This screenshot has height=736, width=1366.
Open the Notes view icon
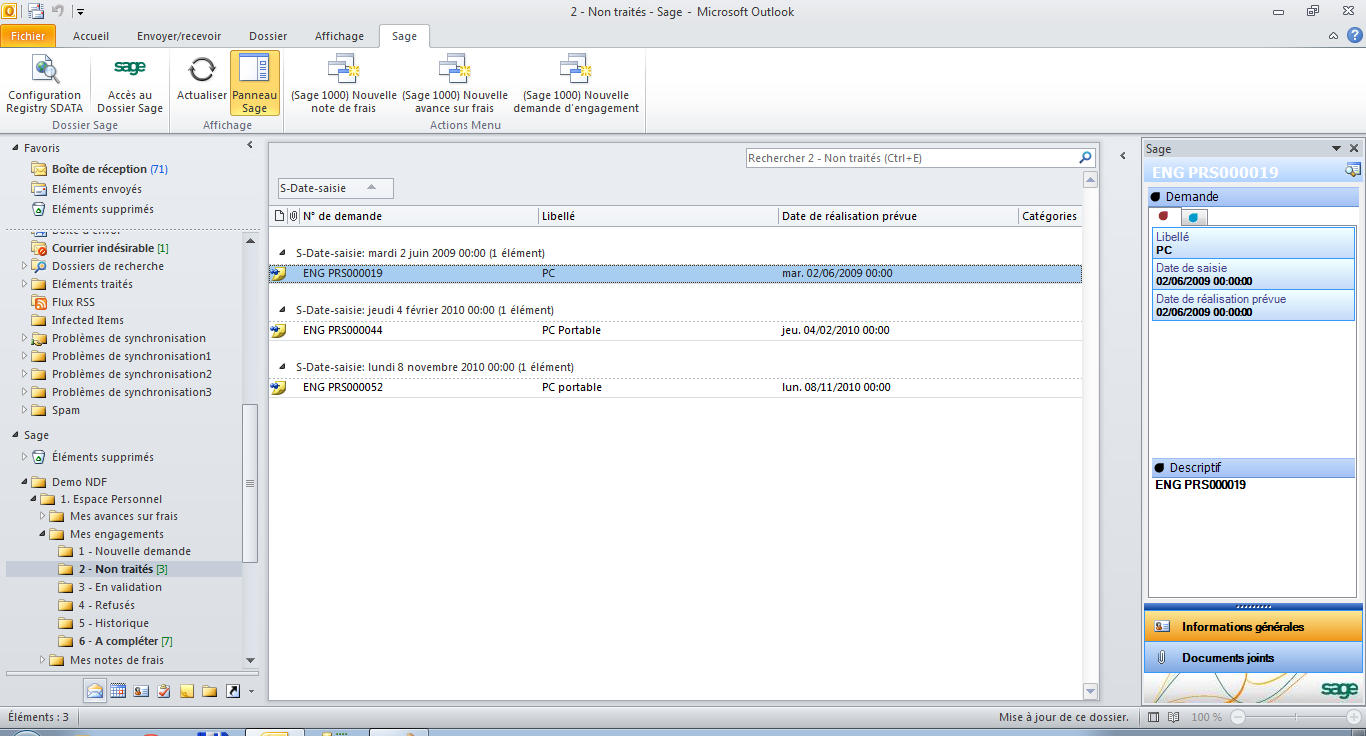tap(187, 690)
